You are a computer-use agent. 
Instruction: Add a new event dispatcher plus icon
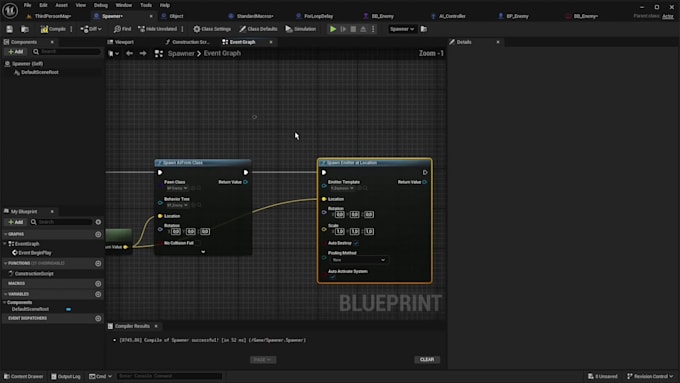(x=98, y=318)
